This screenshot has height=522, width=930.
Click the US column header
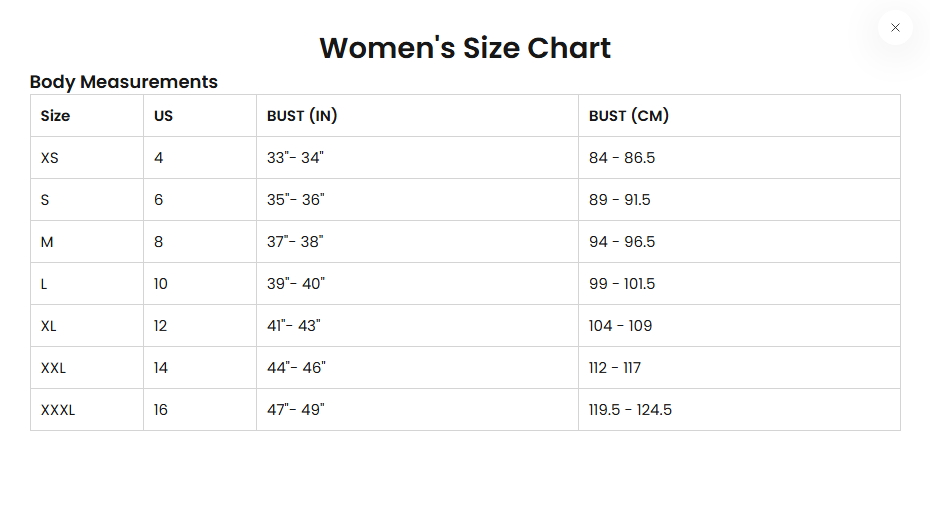pyautogui.click(x=163, y=116)
